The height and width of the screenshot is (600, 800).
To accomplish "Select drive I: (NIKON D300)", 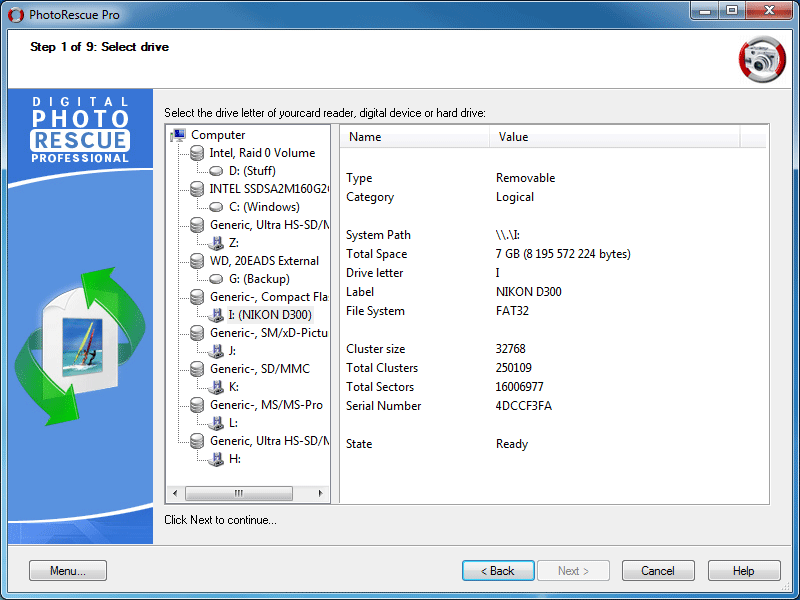I will coord(270,315).
